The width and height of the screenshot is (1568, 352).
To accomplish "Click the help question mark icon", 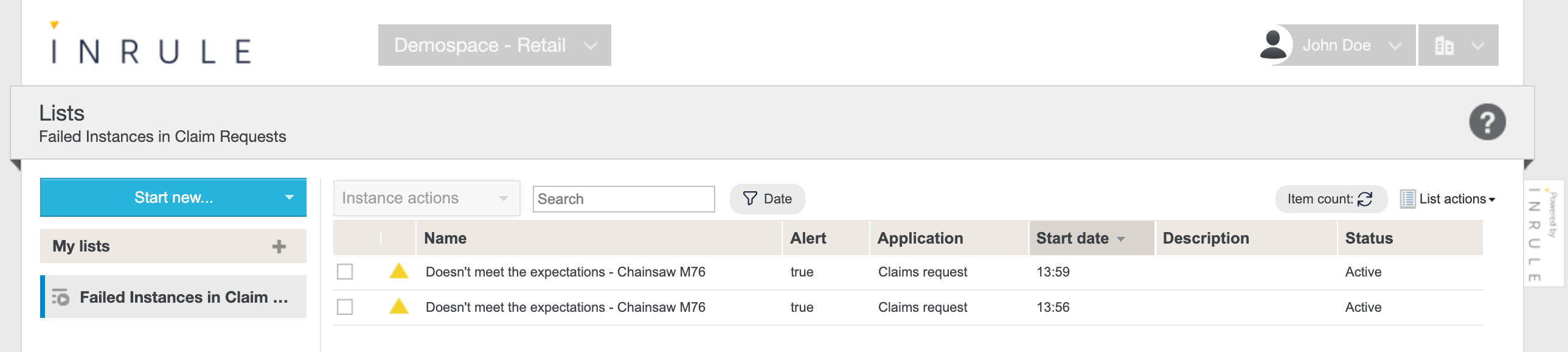I will tap(1486, 122).
